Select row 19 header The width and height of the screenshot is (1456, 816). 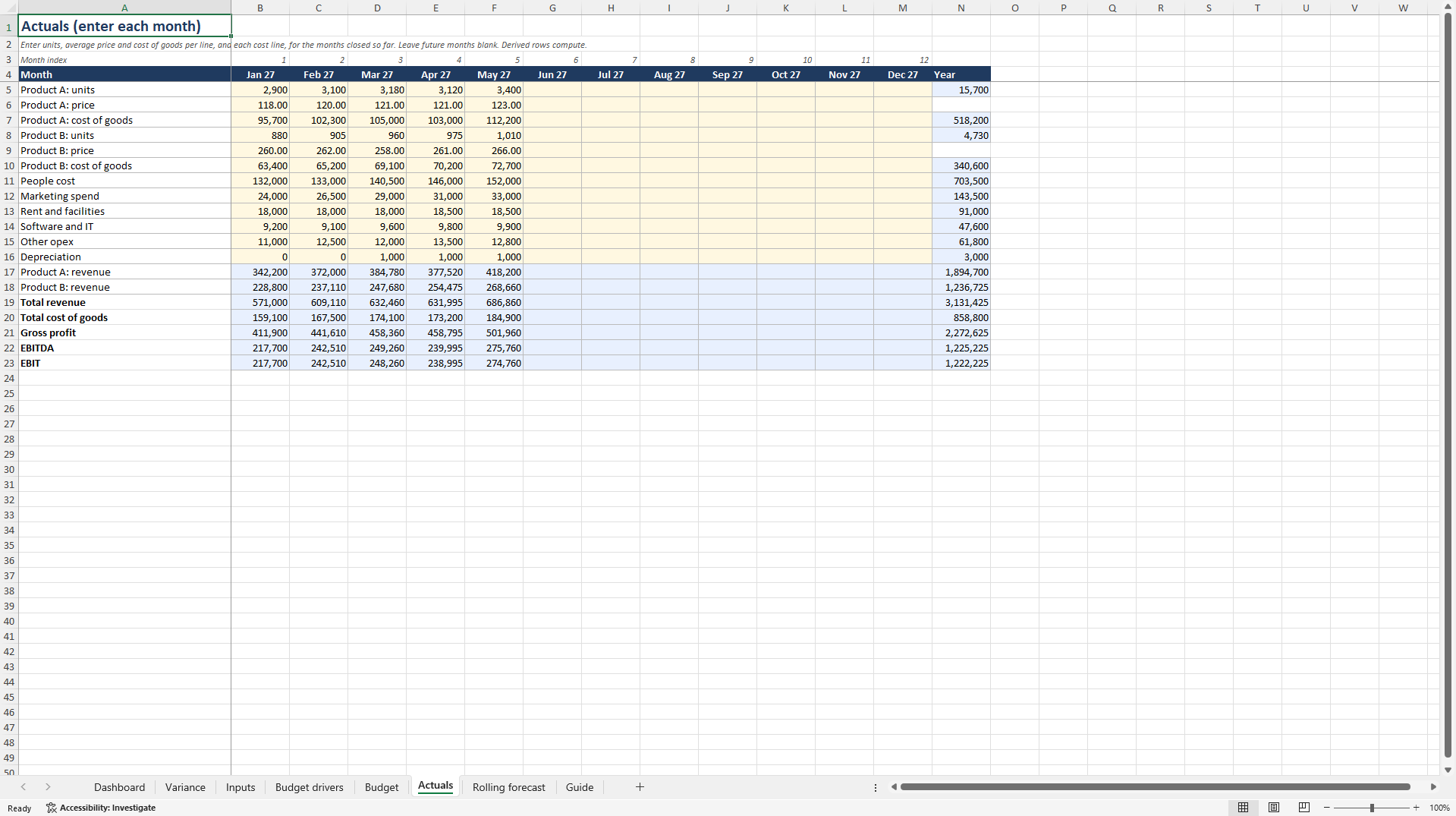pos(9,302)
